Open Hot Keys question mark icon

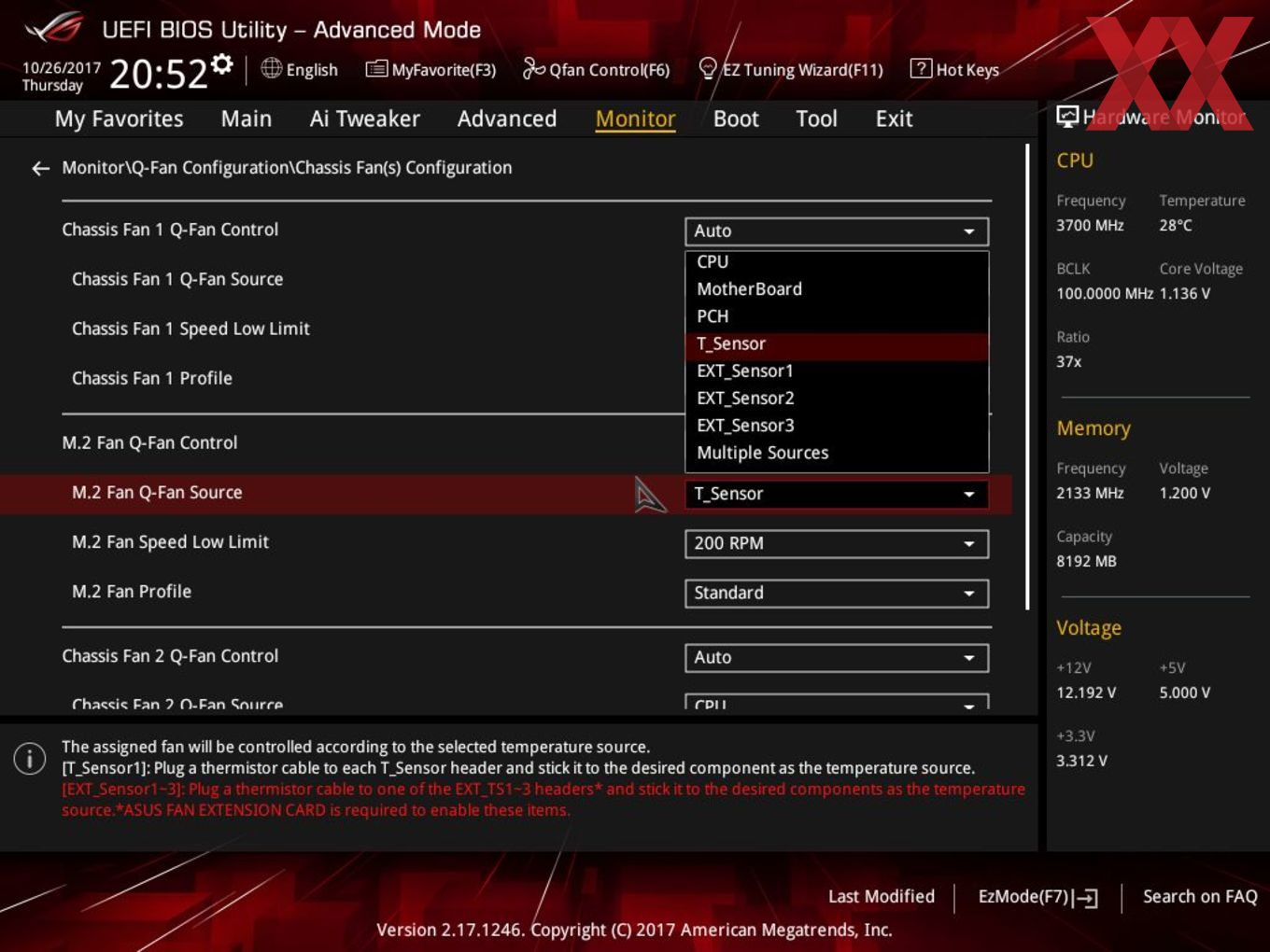tap(921, 68)
